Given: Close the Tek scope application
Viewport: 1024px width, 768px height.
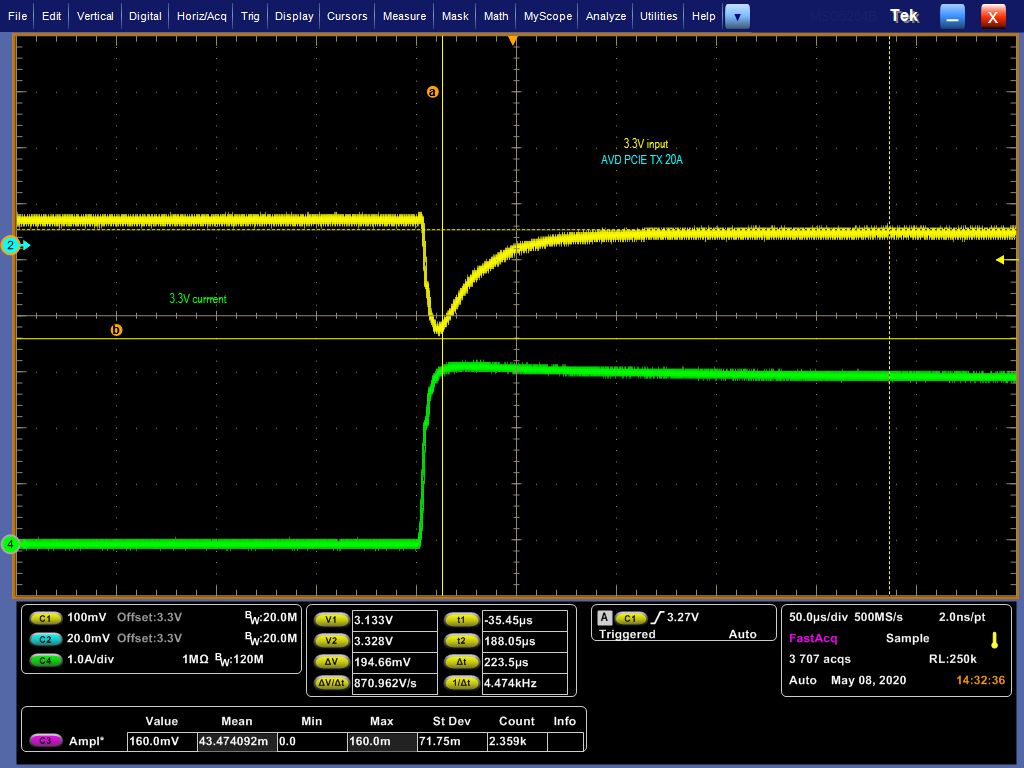Looking at the screenshot, I should (993, 16).
